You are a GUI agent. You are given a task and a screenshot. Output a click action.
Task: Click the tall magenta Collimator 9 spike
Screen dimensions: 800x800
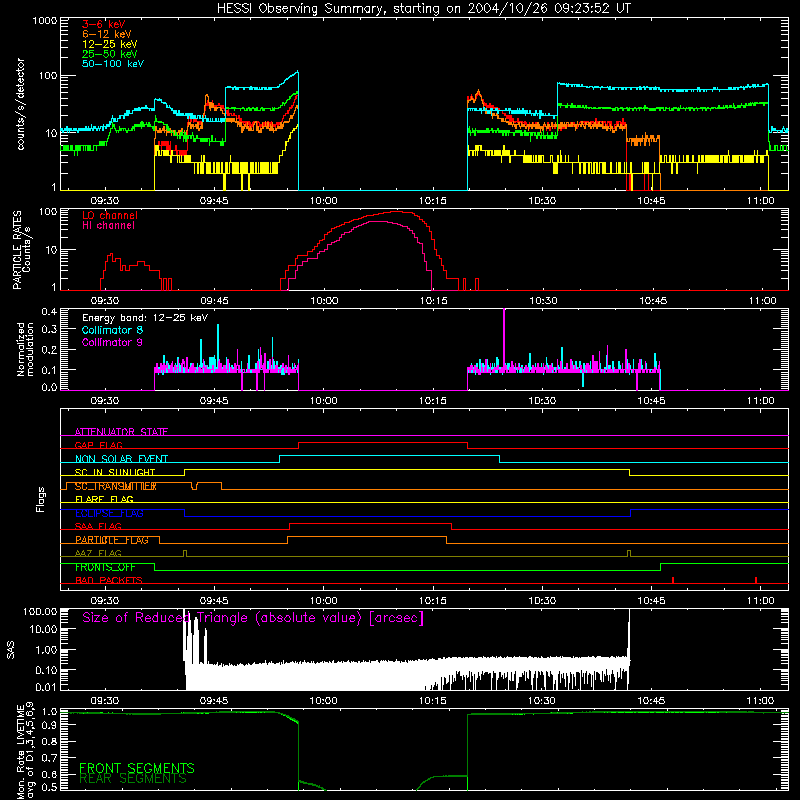504,337
